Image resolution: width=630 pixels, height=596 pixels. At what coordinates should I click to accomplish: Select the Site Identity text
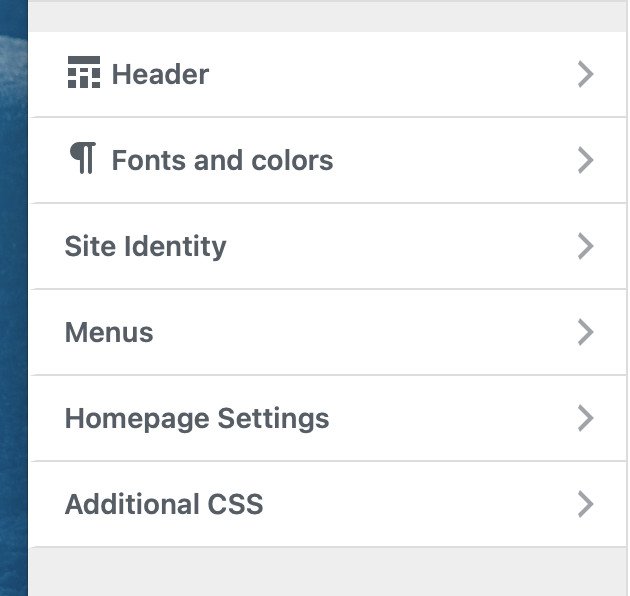[145, 246]
